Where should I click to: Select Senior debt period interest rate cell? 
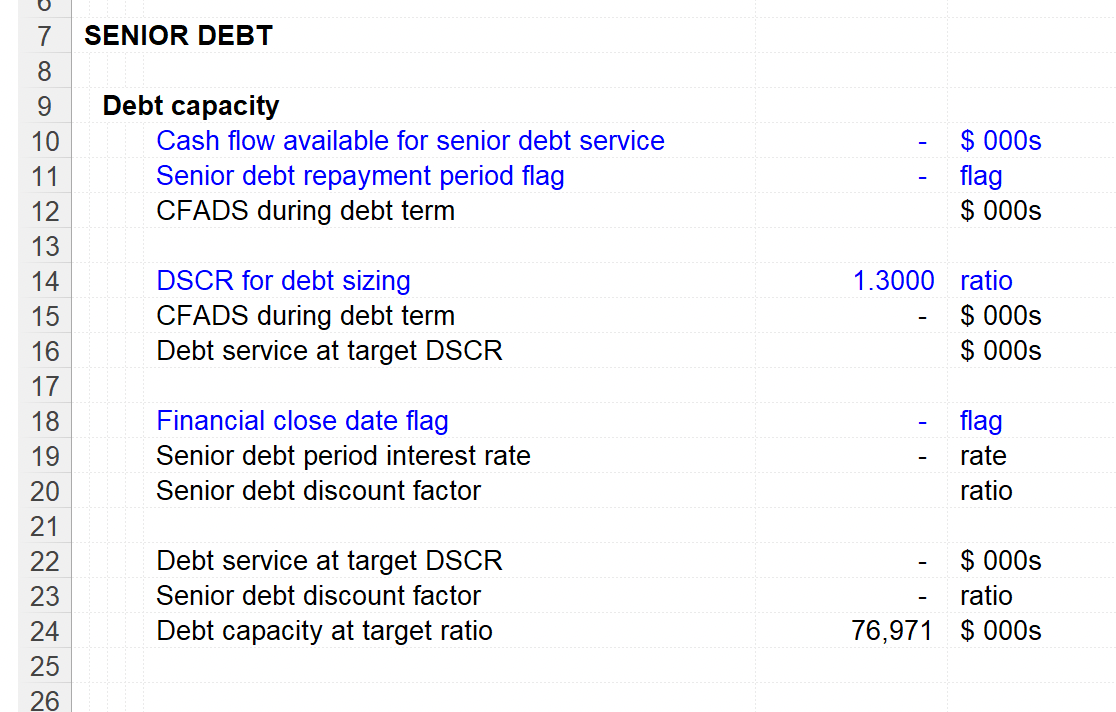(x=343, y=456)
